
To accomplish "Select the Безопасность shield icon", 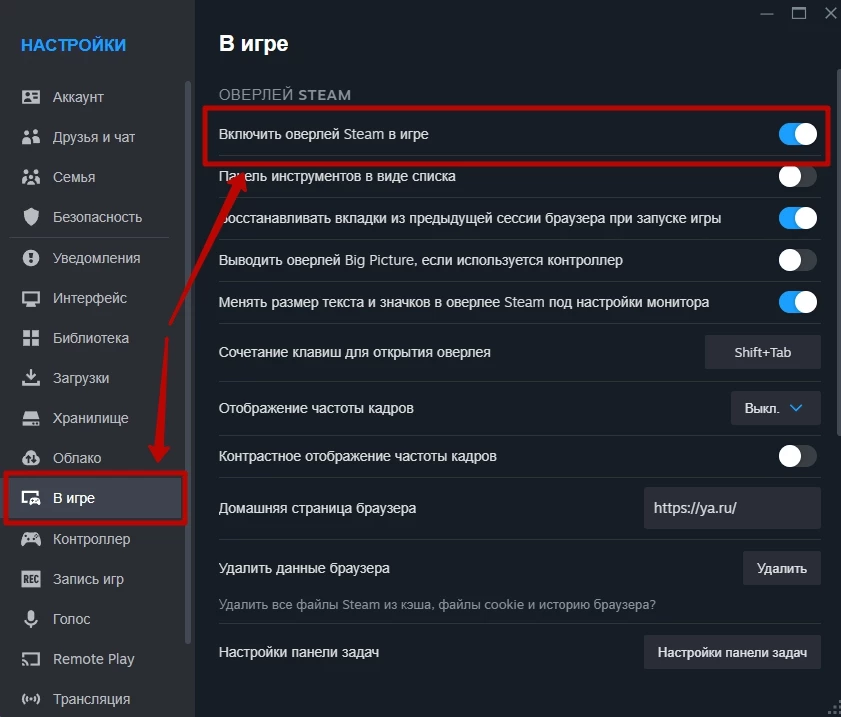I will 31,217.
